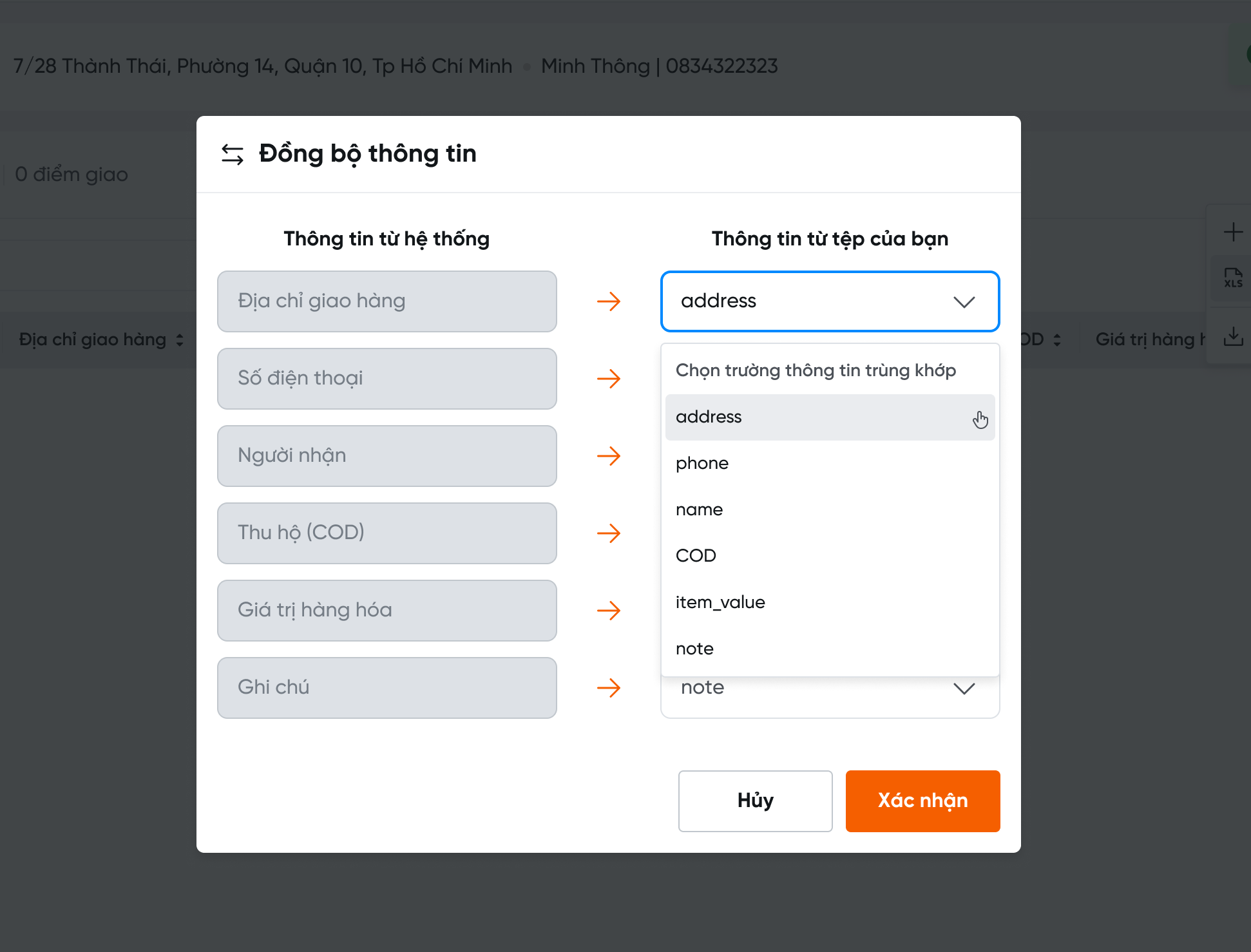
Task: Select the phone option from the list
Action: [x=702, y=463]
